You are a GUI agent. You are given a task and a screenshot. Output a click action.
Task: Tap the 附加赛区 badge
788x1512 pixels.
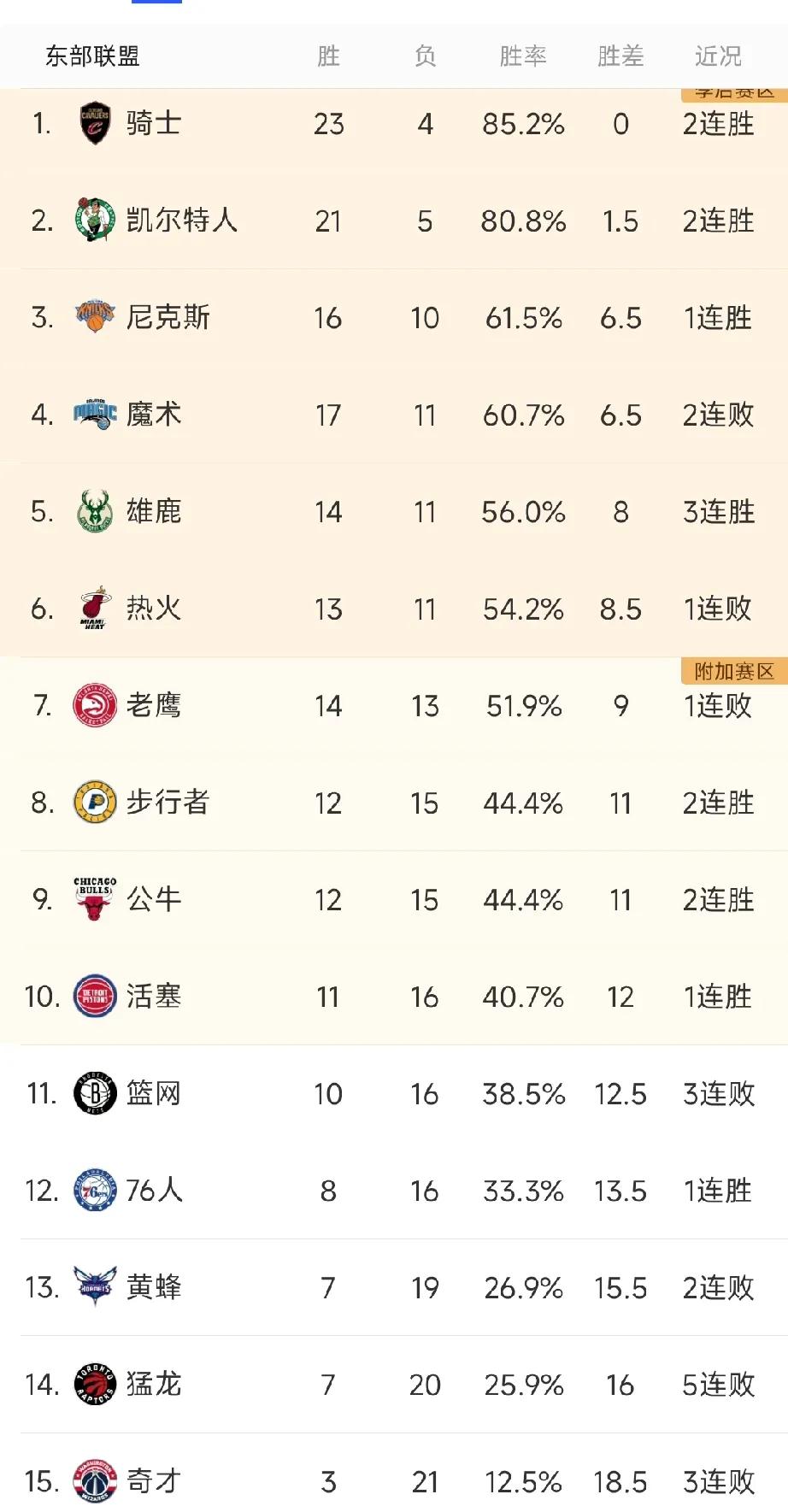pyautogui.click(x=734, y=671)
